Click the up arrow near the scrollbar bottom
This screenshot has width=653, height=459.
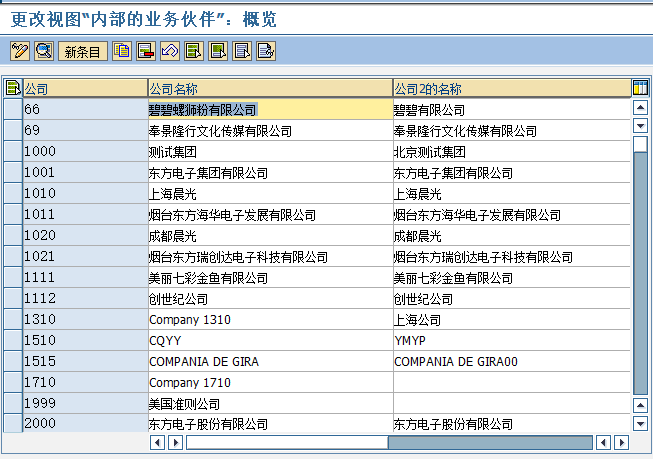(640, 405)
